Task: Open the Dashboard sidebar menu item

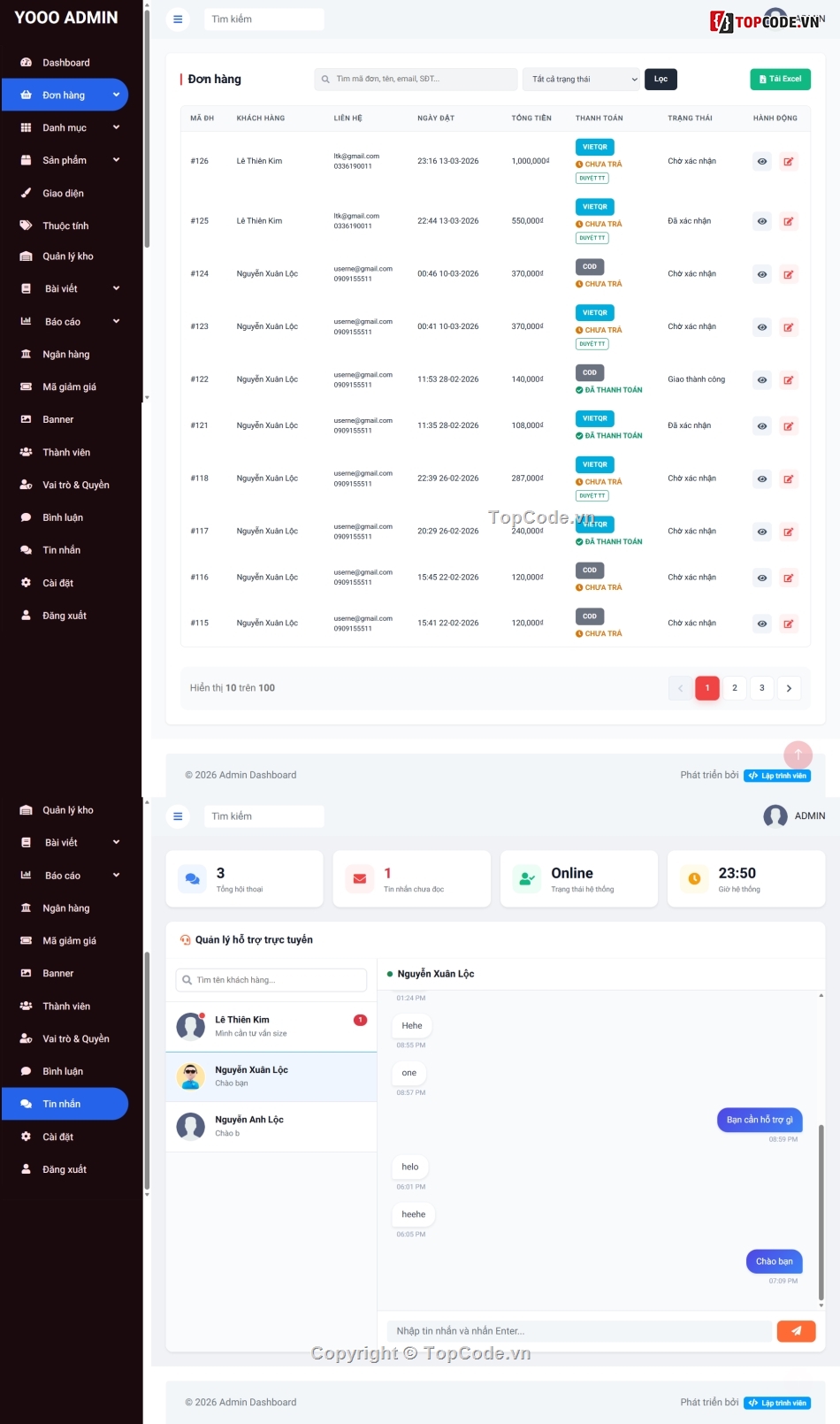Action: click(x=65, y=63)
